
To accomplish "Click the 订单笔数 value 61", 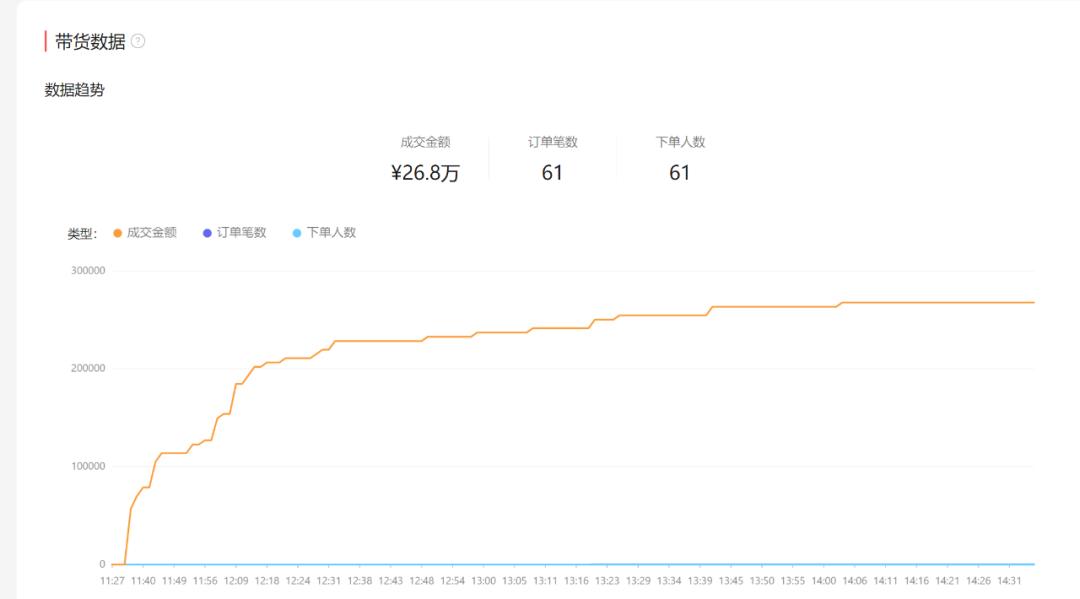I will [552, 173].
